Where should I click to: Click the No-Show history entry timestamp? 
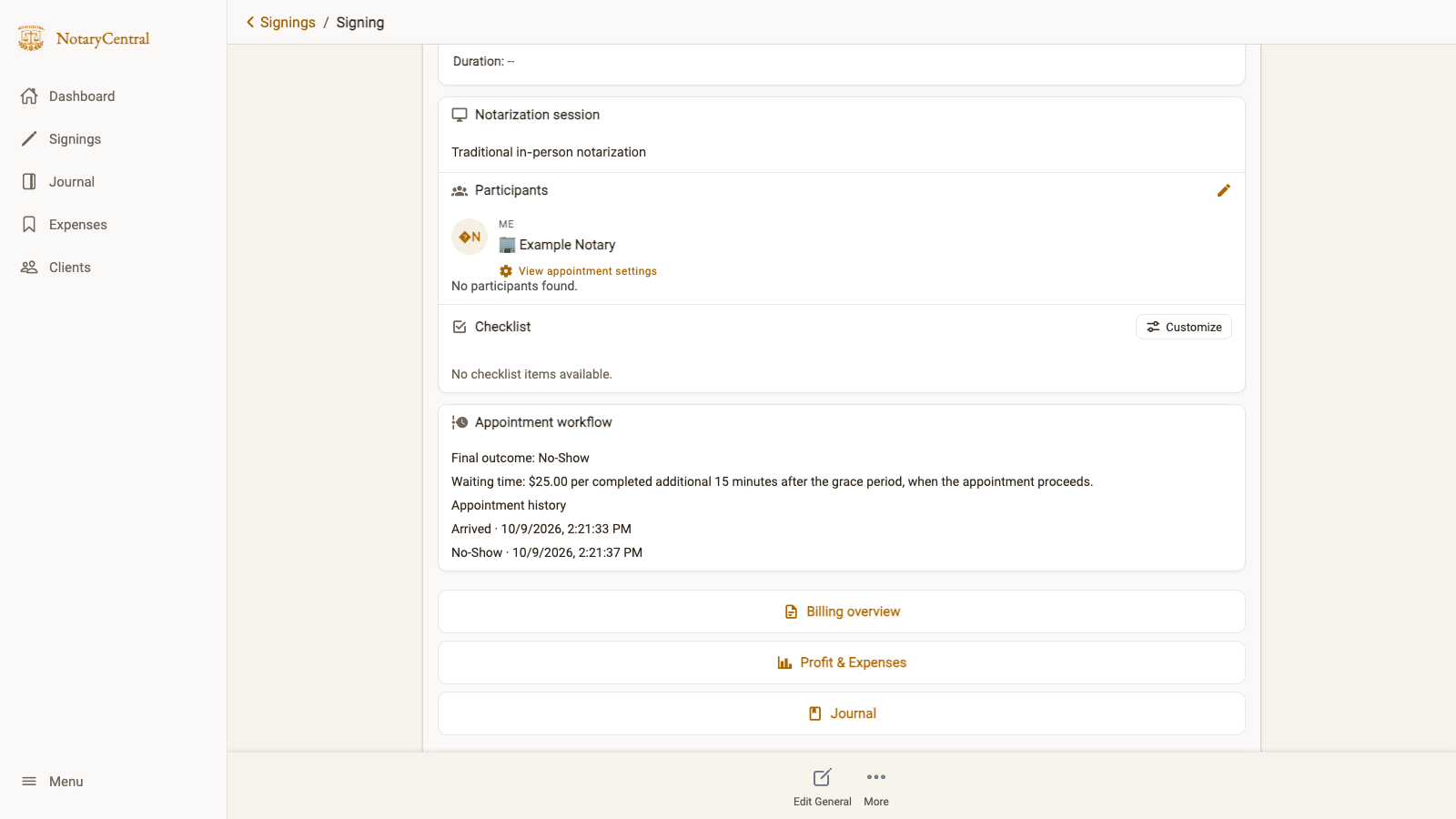577,552
